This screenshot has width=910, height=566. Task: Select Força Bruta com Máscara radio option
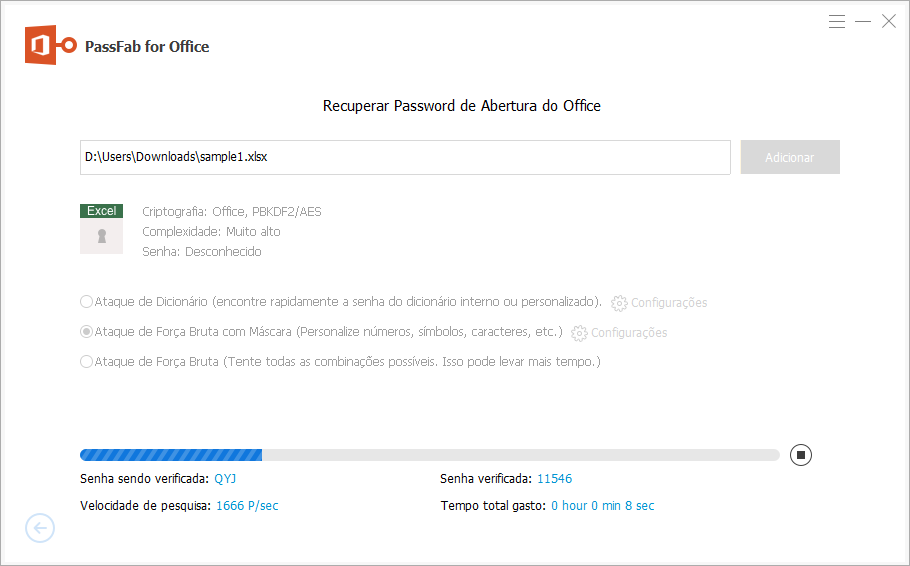(86, 331)
